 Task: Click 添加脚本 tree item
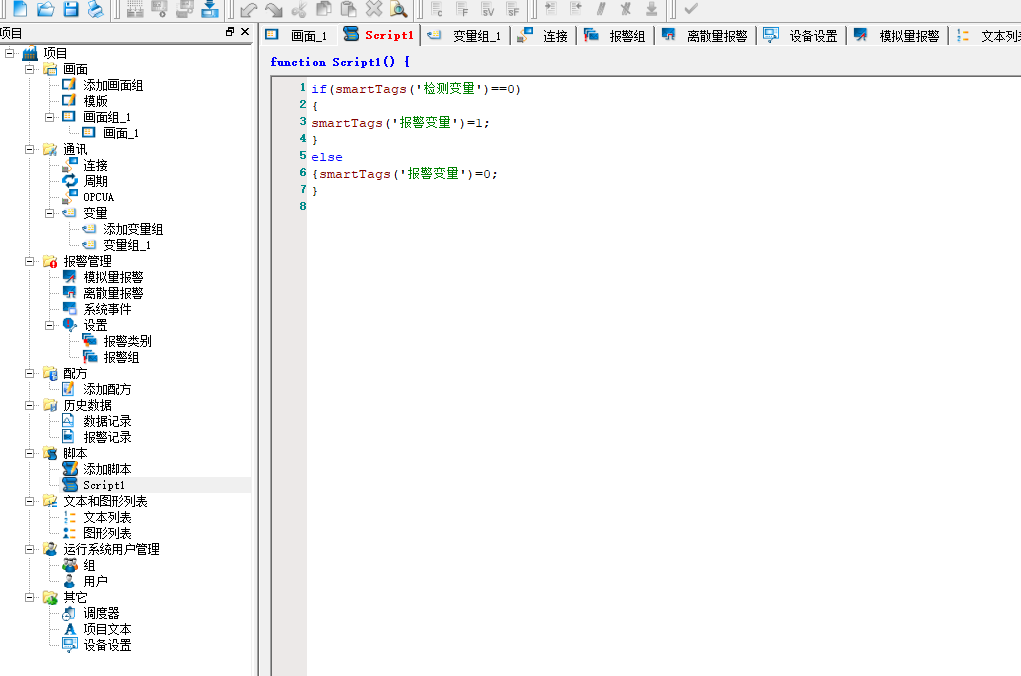[x=107, y=469]
